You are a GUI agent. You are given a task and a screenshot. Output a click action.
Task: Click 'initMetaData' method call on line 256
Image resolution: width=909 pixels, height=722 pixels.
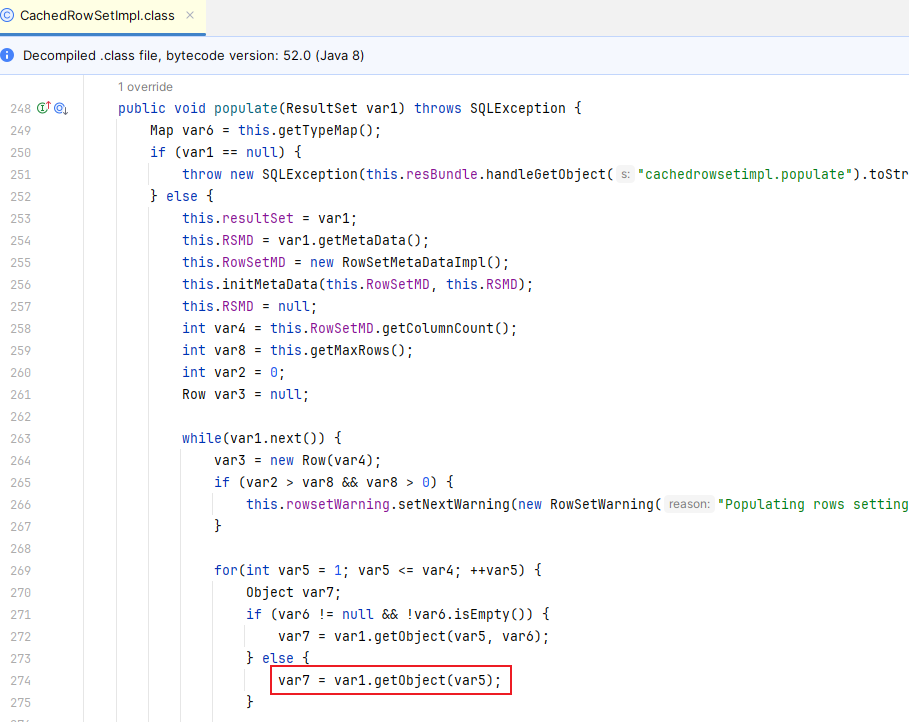[x=270, y=285]
